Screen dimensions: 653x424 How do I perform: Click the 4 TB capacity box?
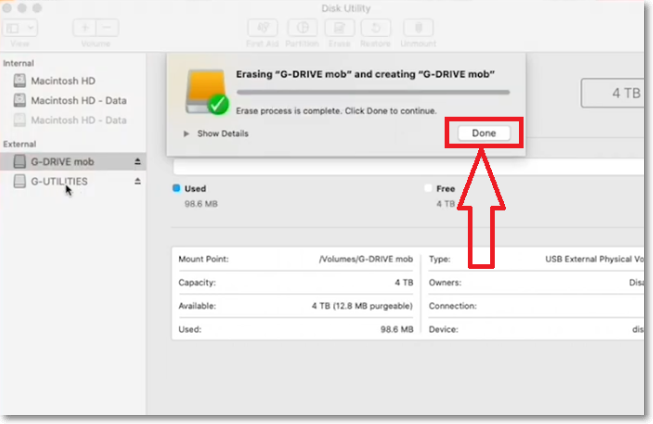(x=613, y=93)
